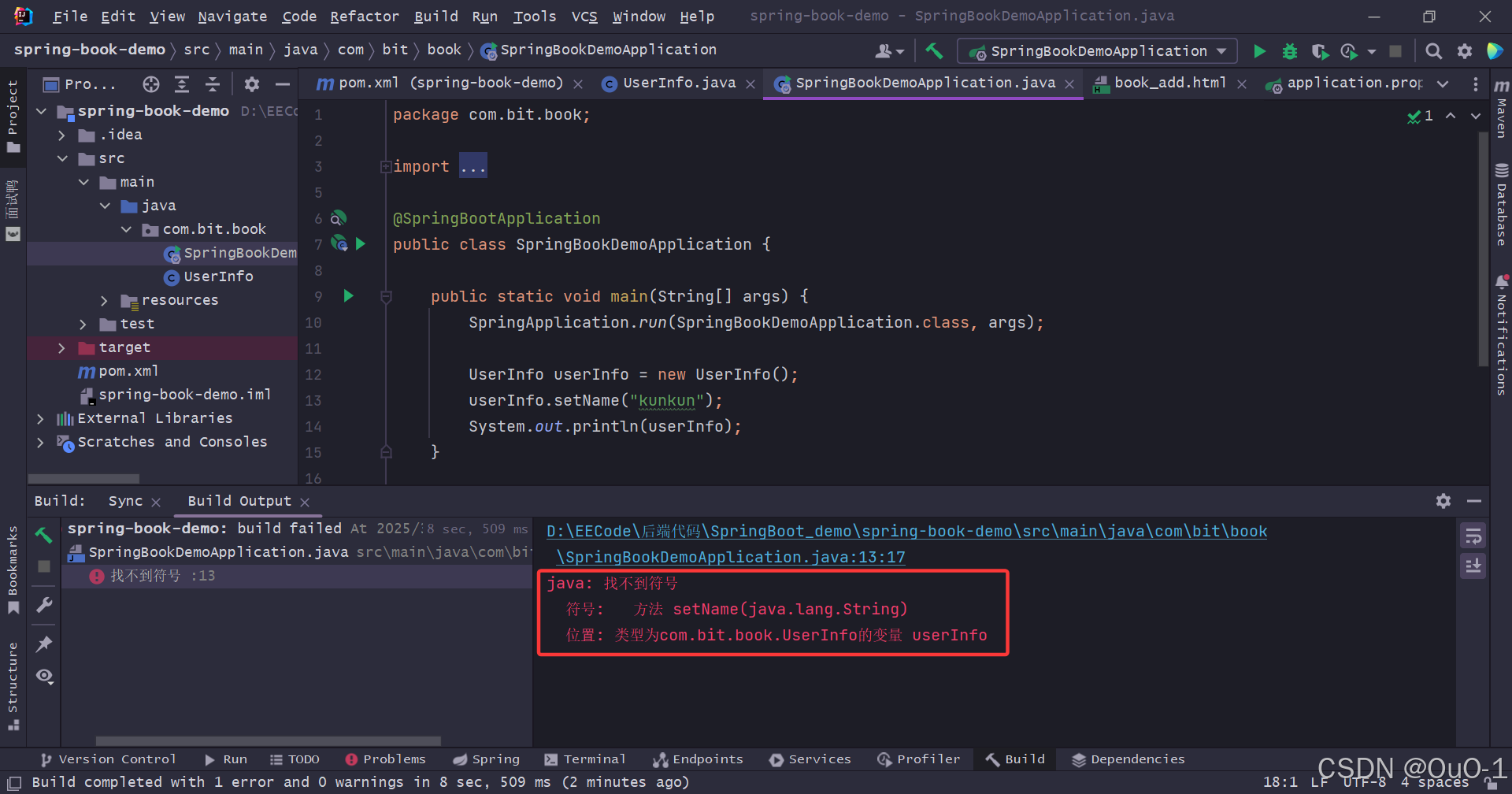The width and height of the screenshot is (1512, 794).
Task: Open Version Control tool window button
Action: [109, 759]
